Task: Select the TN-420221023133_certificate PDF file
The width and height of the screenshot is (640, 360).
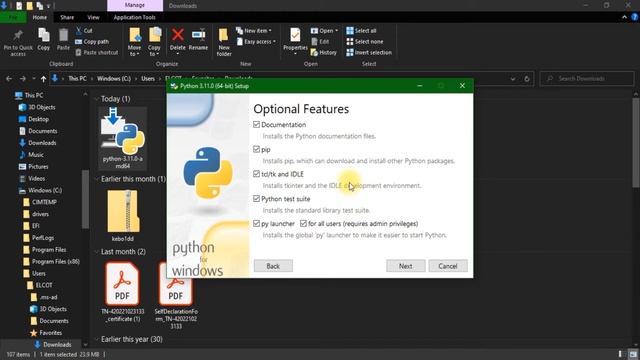Action: pyautogui.click(x=122, y=292)
